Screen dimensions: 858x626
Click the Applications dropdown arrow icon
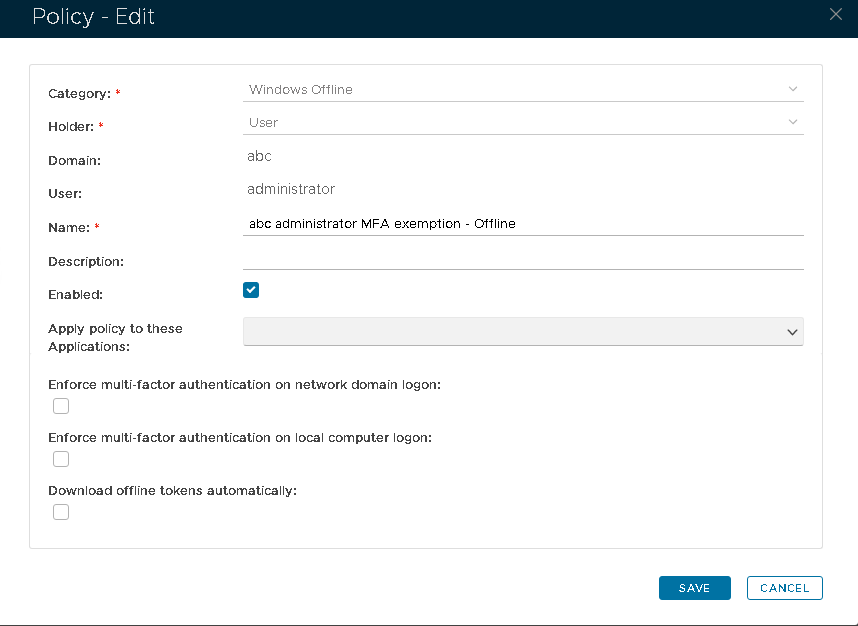pyautogui.click(x=792, y=332)
